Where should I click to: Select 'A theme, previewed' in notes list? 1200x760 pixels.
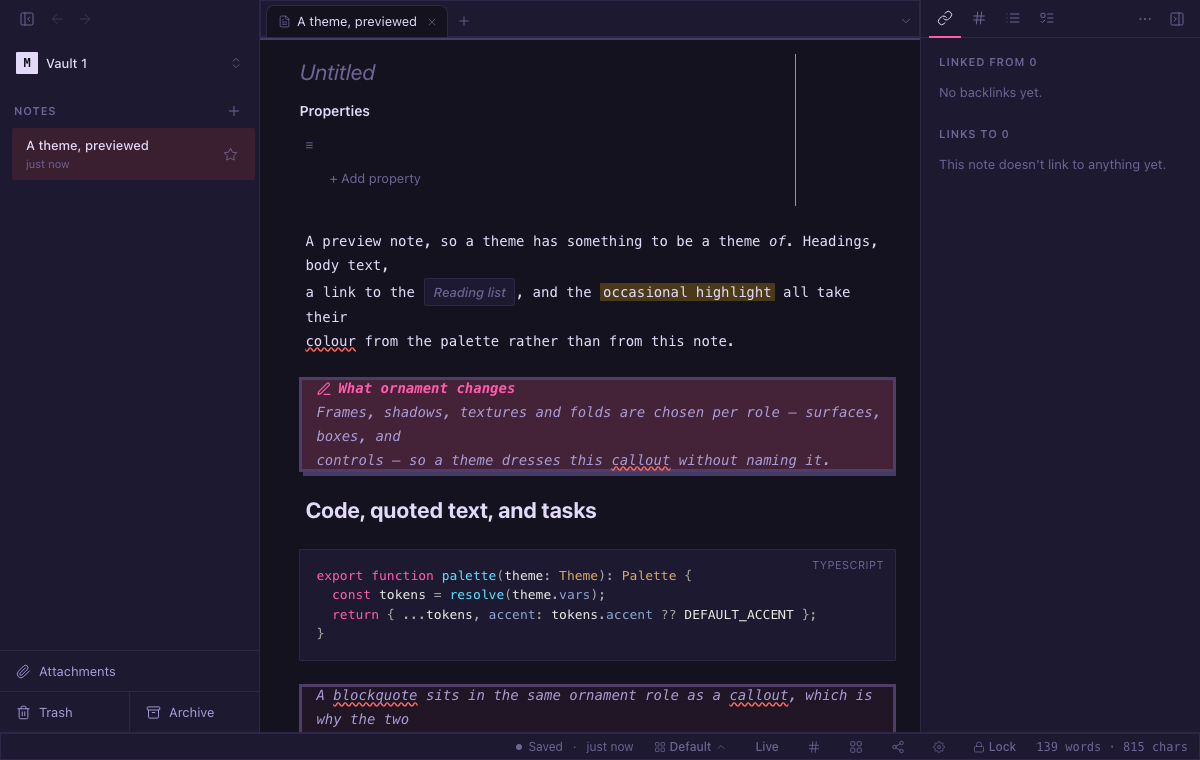click(x=133, y=154)
